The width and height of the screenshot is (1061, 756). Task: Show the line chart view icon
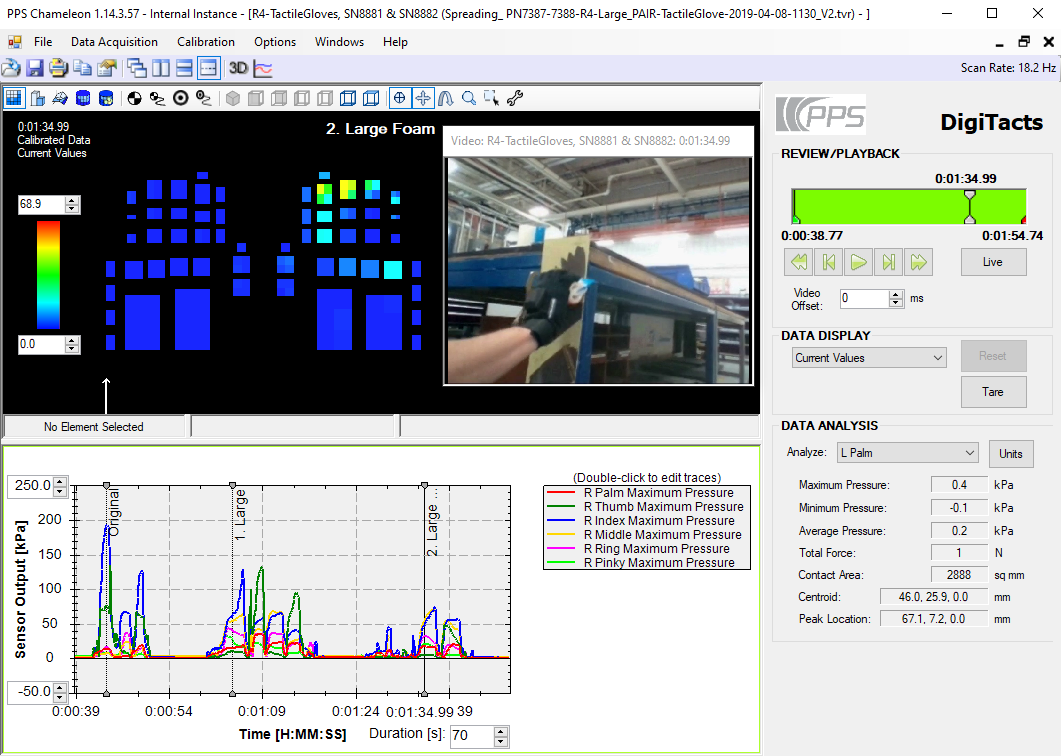263,68
